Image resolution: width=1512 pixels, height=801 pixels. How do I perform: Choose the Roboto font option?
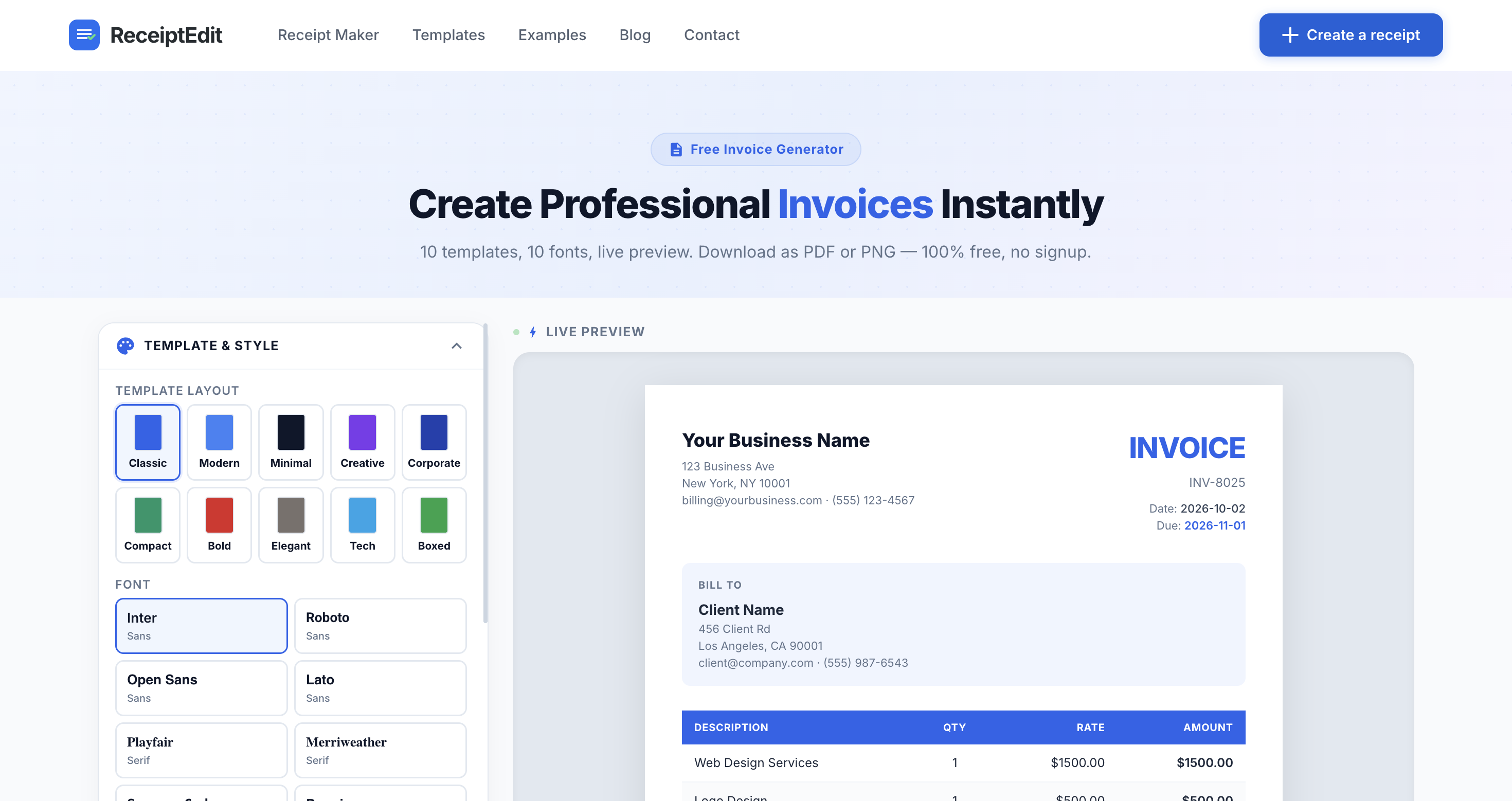pos(381,626)
